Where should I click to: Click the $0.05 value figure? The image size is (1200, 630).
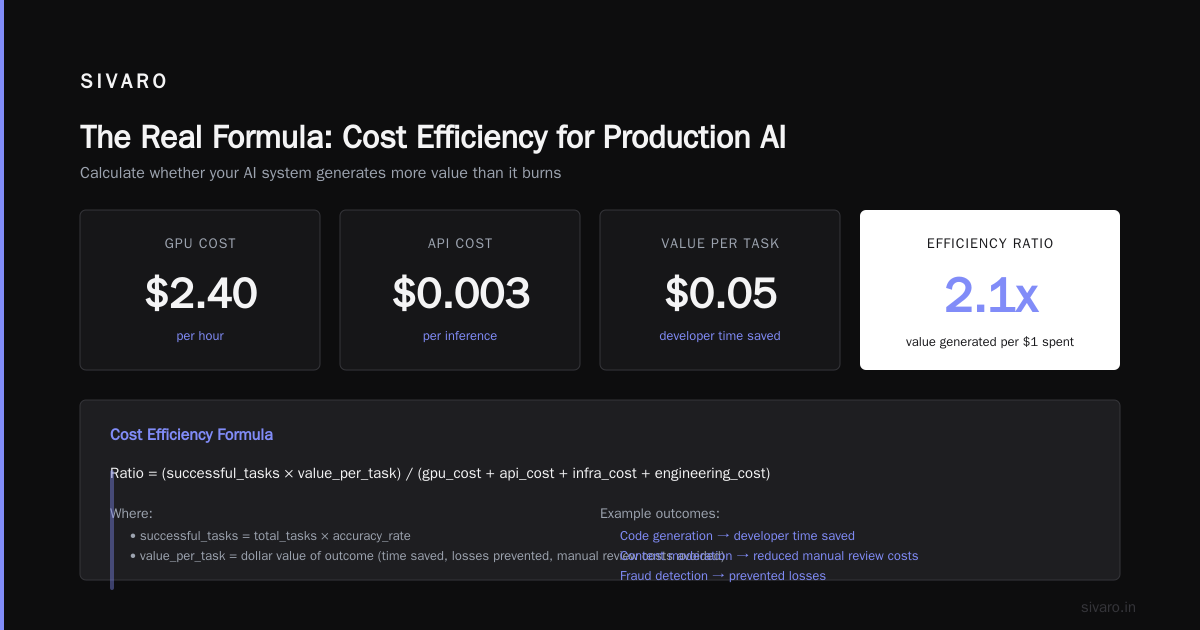pyautogui.click(x=720, y=293)
